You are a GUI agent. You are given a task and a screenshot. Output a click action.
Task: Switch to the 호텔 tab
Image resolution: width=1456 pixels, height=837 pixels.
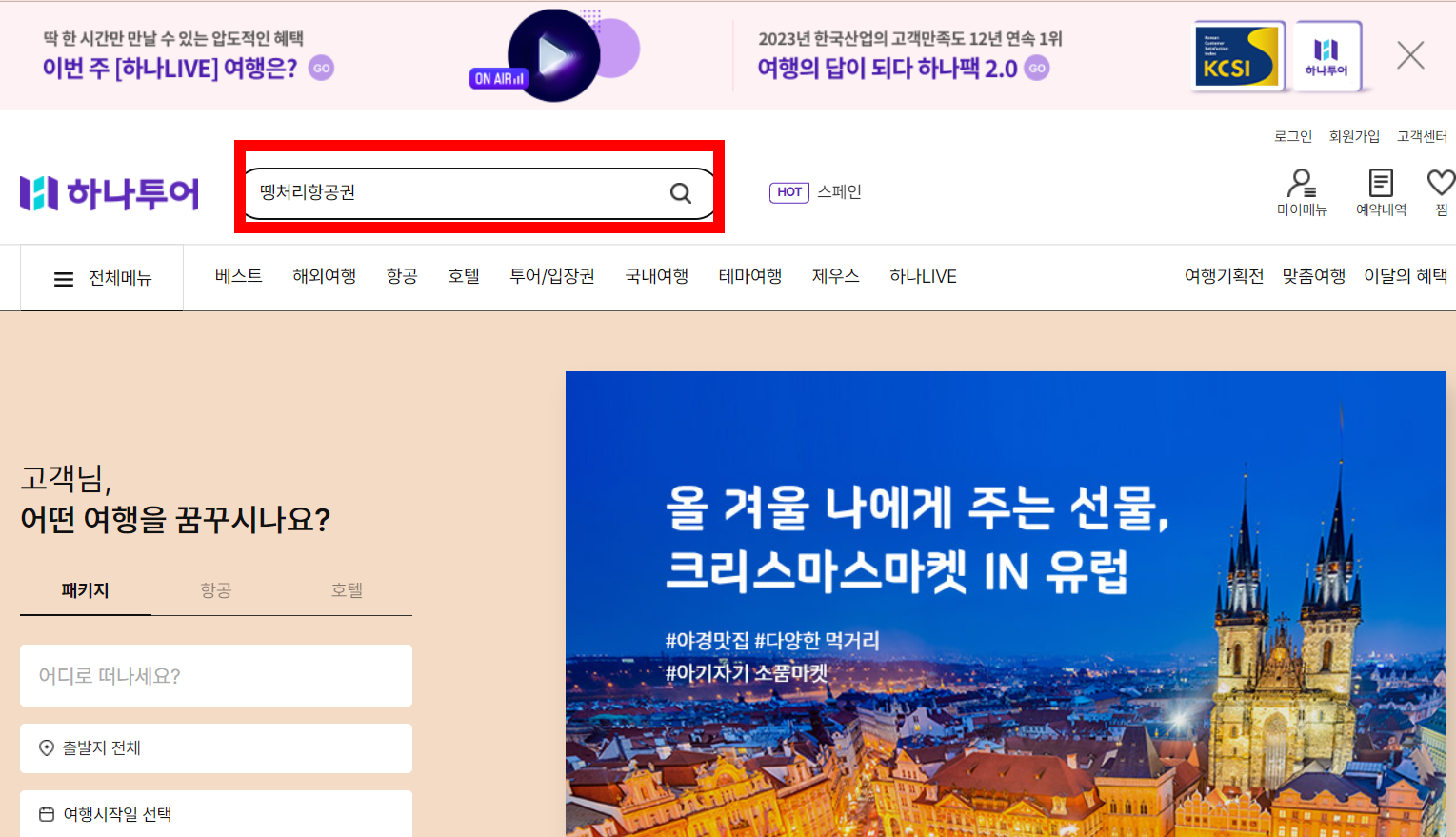pyautogui.click(x=346, y=590)
